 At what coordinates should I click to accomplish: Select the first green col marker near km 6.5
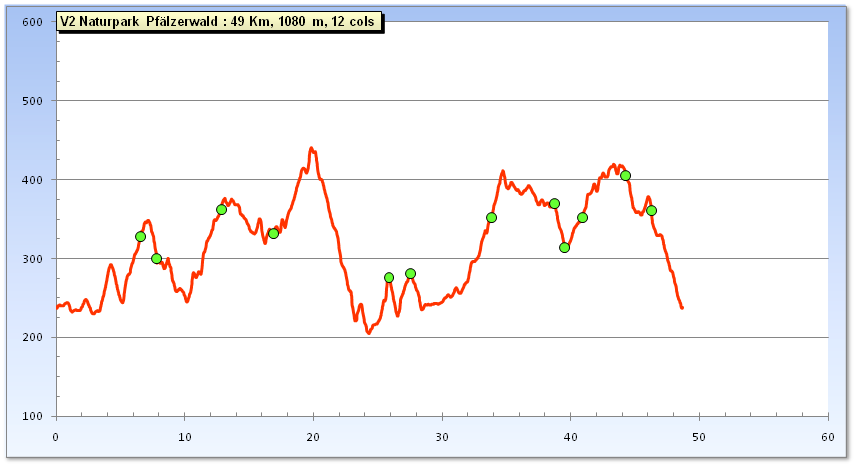click(x=140, y=237)
